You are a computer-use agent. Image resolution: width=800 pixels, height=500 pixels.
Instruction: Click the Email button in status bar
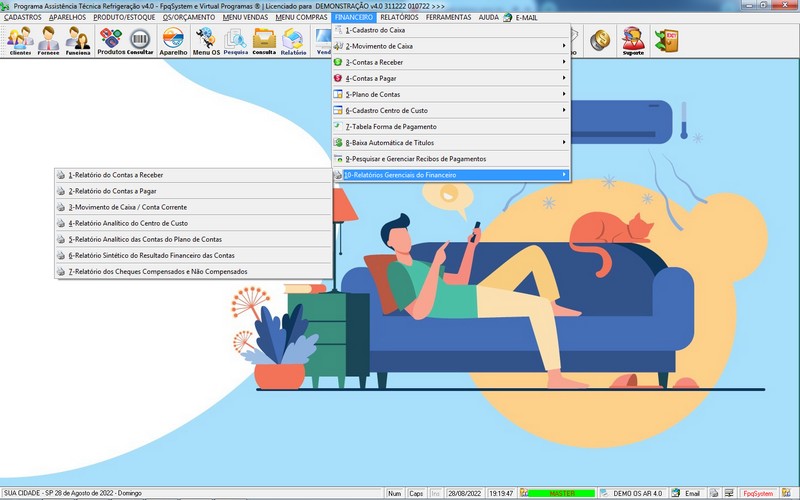[x=686, y=493]
